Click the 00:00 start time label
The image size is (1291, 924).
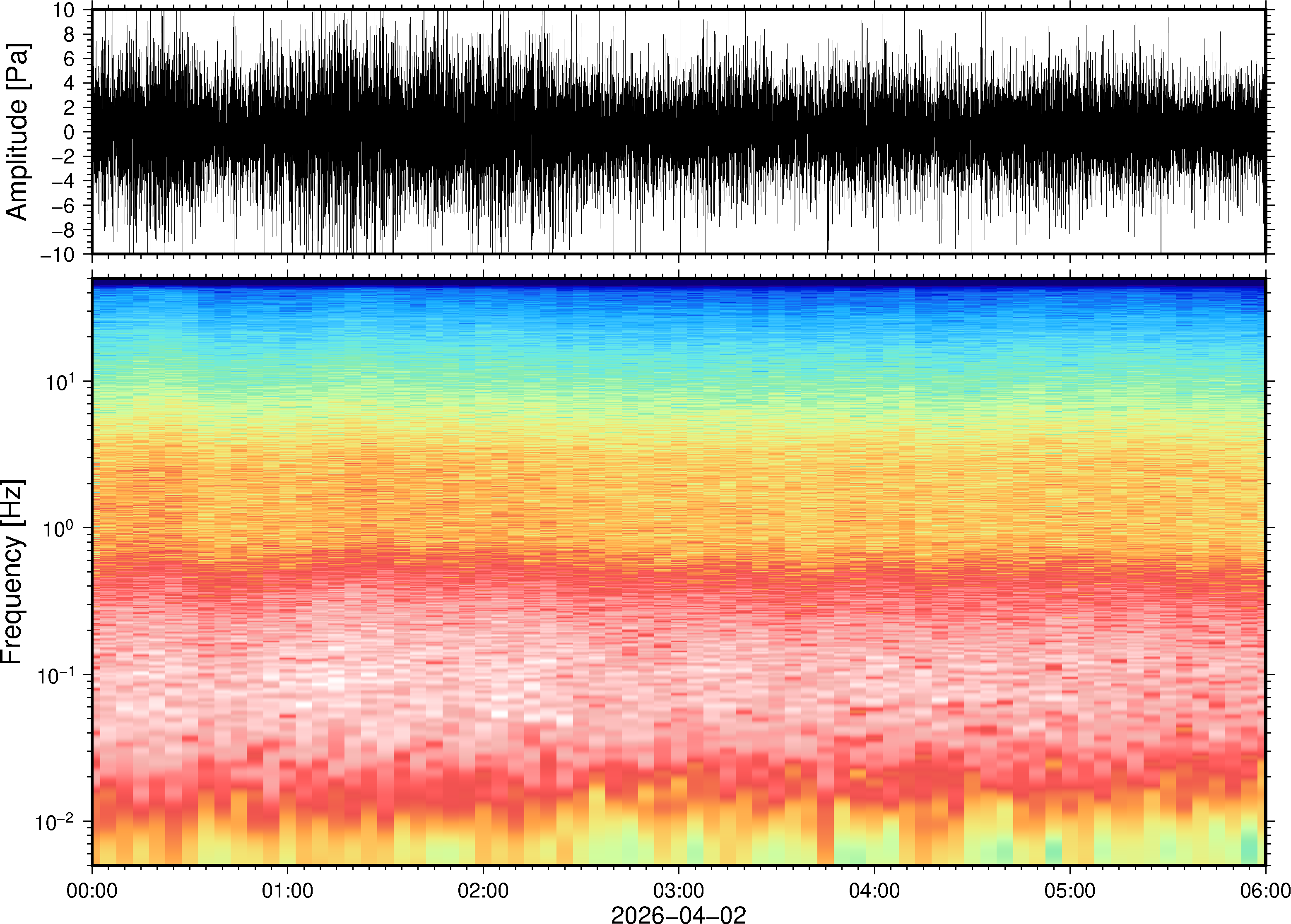tap(92, 890)
